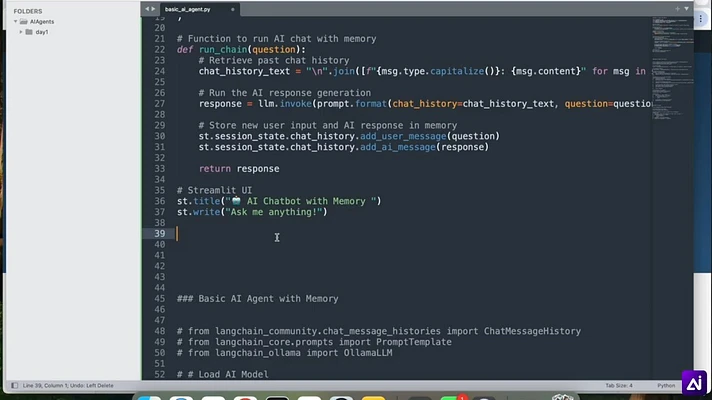Click the Ai logo badge

point(694,383)
